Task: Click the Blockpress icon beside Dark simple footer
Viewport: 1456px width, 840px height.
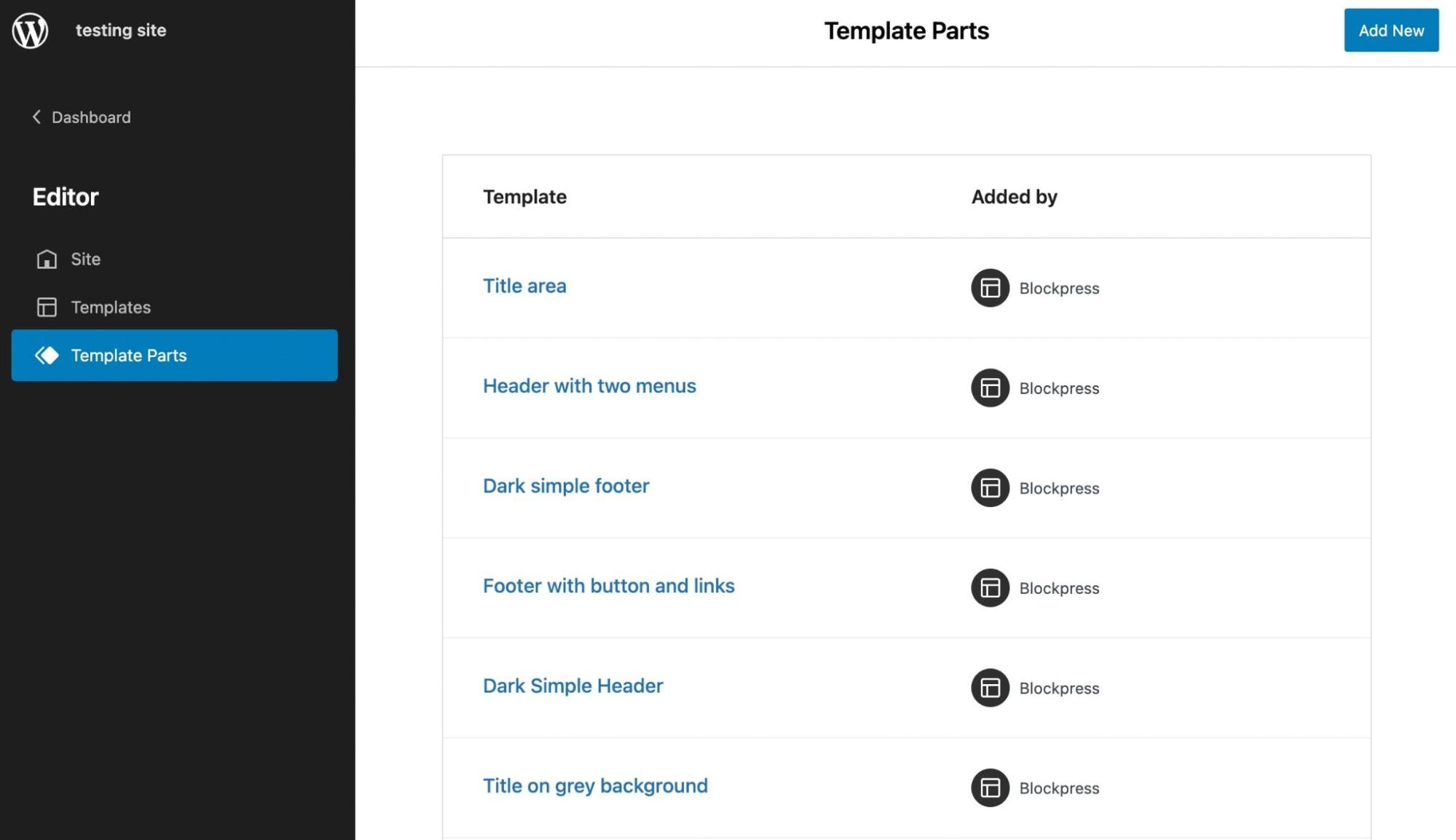Action: (x=989, y=488)
